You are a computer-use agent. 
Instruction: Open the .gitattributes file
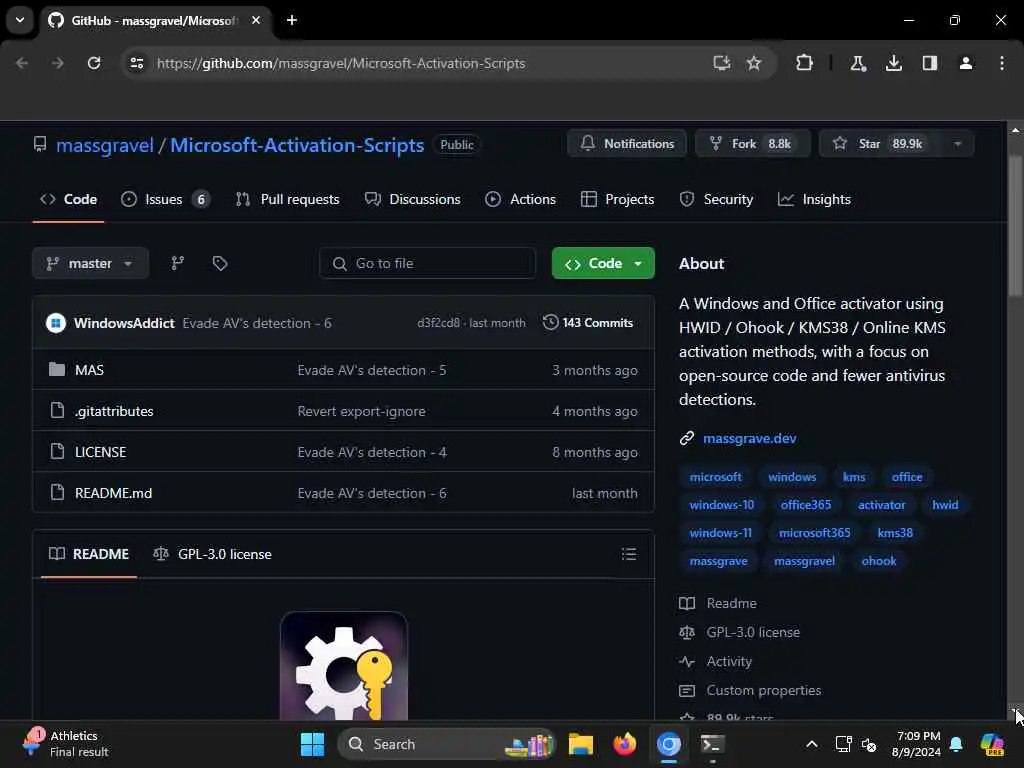pyautogui.click(x=114, y=411)
